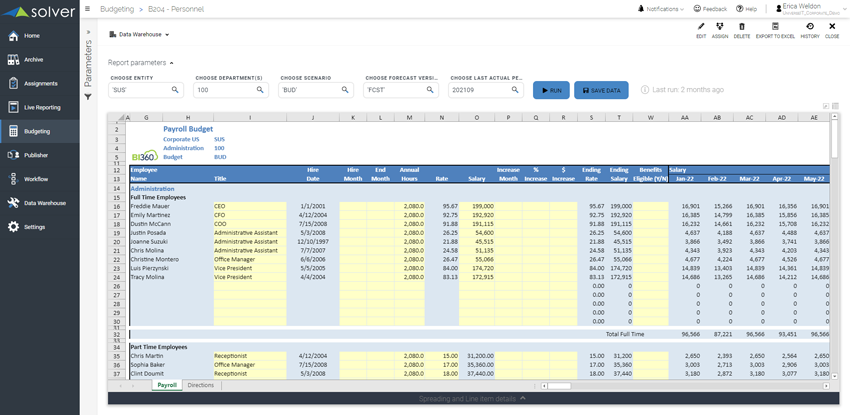This screenshot has width=850, height=415.
Task: Click the Choose Scenario input field
Action: pos(305,90)
